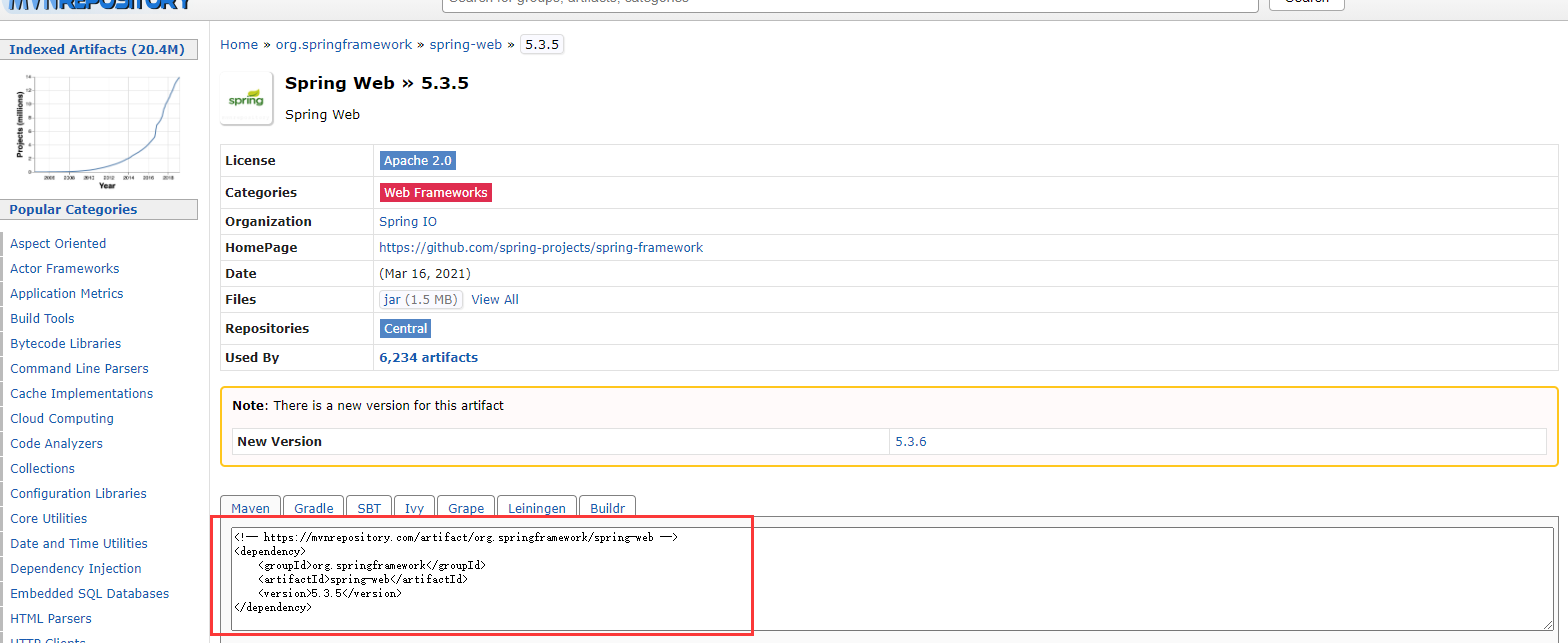Open Code Analyzers category
Viewport: 1568px width, 643px height.
pos(56,443)
